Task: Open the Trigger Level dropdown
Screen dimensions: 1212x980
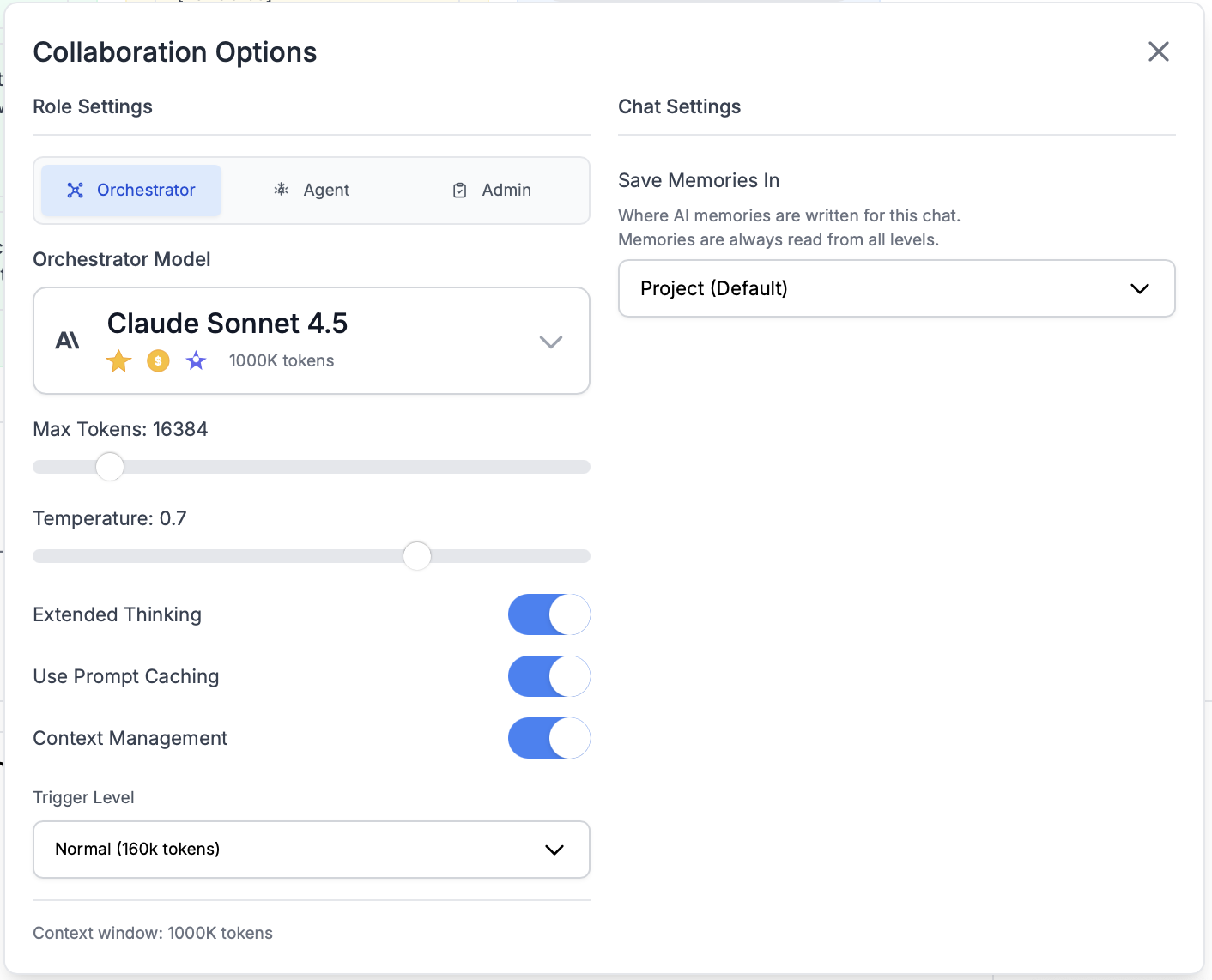Action: pos(312,850)
